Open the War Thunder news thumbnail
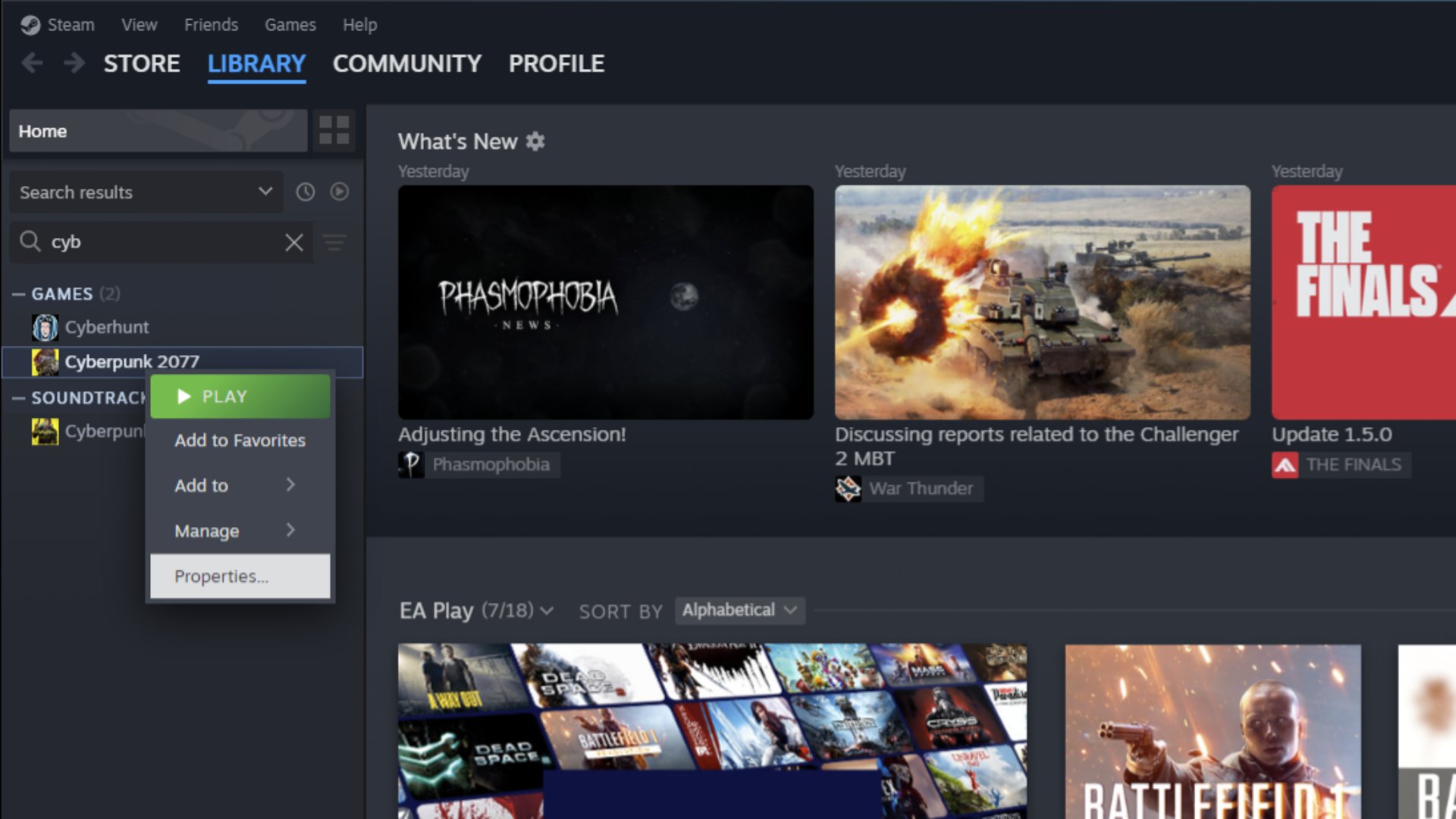1456x819 pixels. point(1042,302)
